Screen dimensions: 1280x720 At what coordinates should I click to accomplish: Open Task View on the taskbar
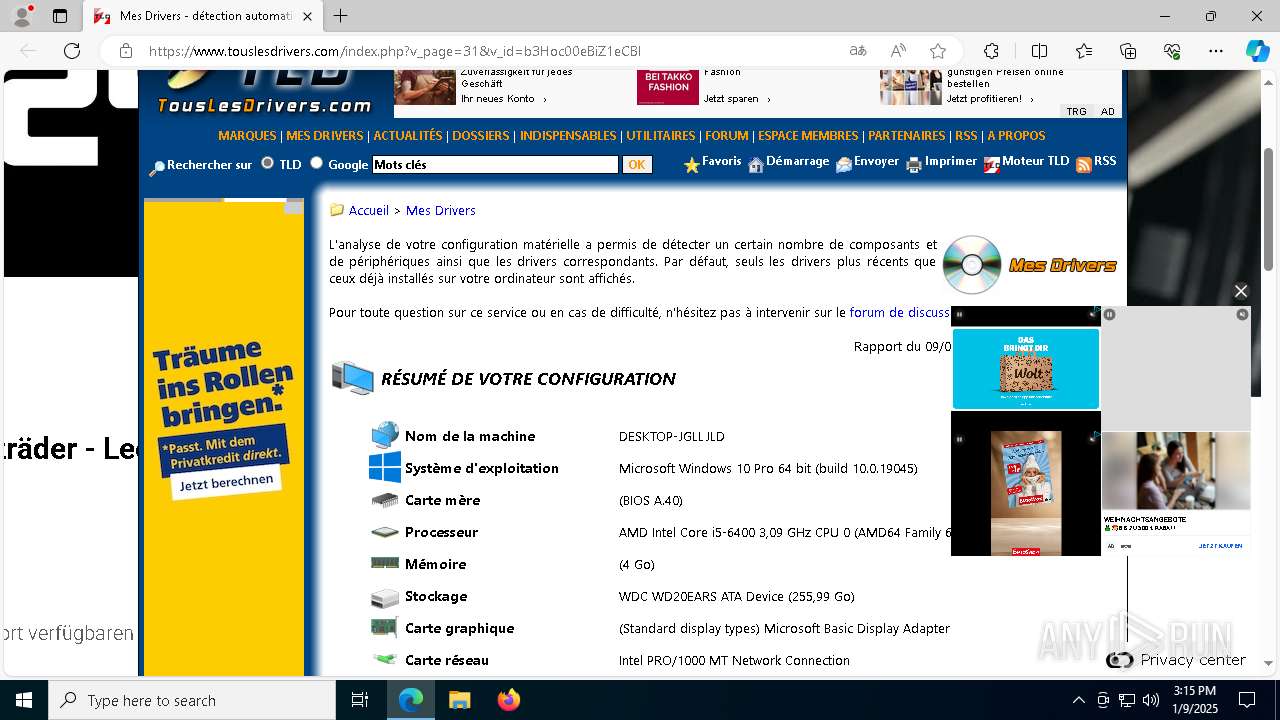coord(360,700)
